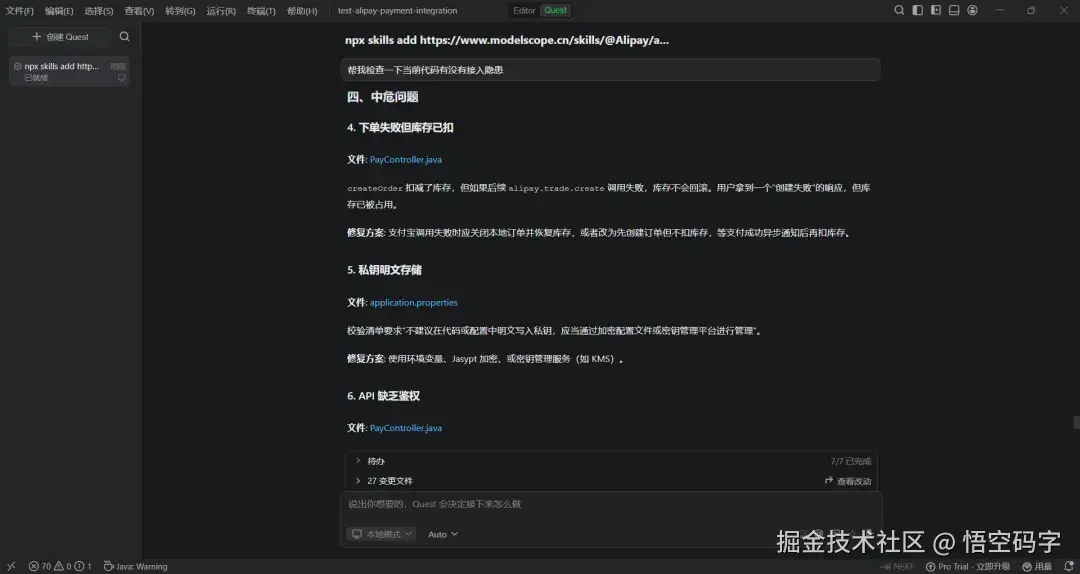The image size is (1080, 574).
Task: Open PayController.java link under issue 4
Action: click(406, 159)
